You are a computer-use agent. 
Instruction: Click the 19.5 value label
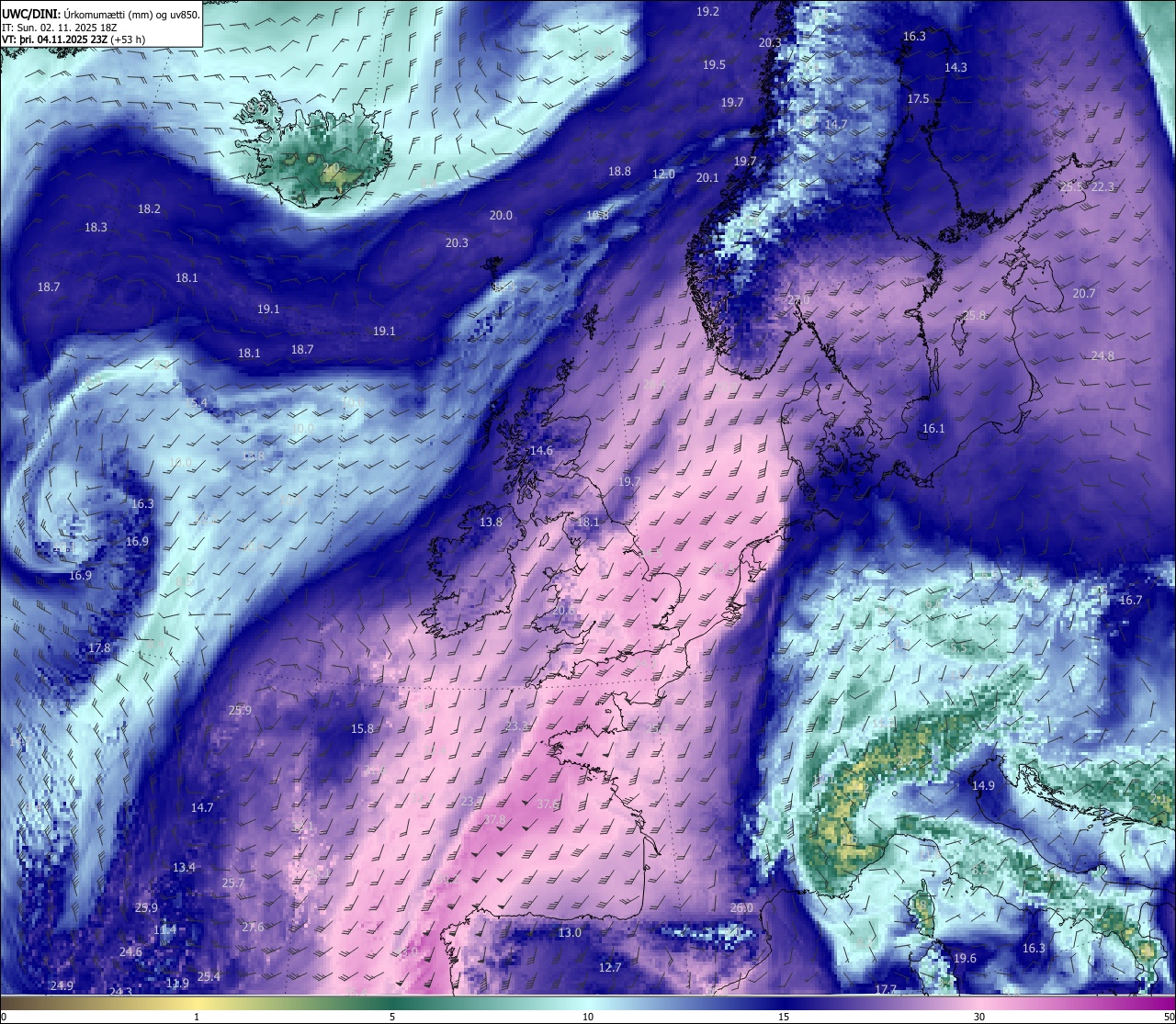point(714,64)
